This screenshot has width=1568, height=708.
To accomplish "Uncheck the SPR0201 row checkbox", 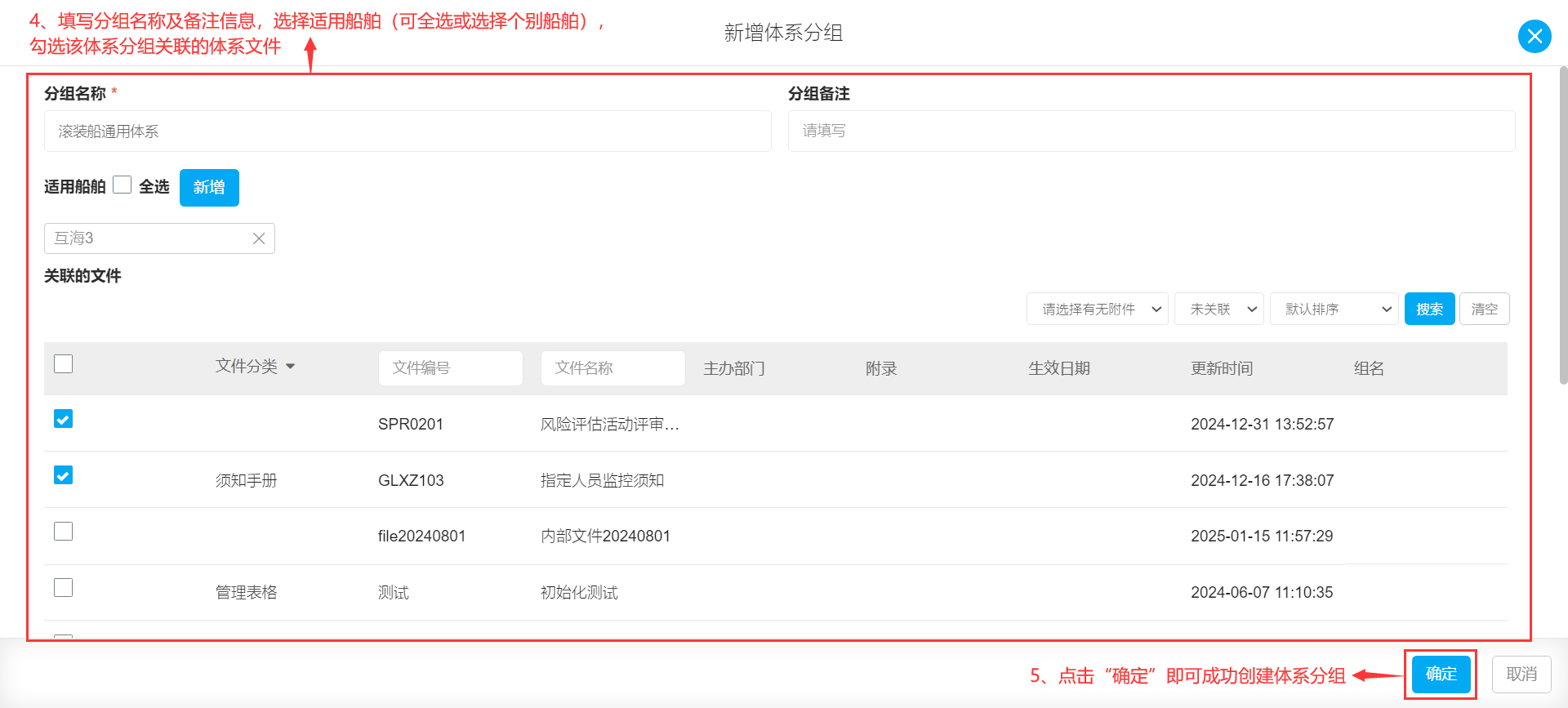I will (63, 419).
